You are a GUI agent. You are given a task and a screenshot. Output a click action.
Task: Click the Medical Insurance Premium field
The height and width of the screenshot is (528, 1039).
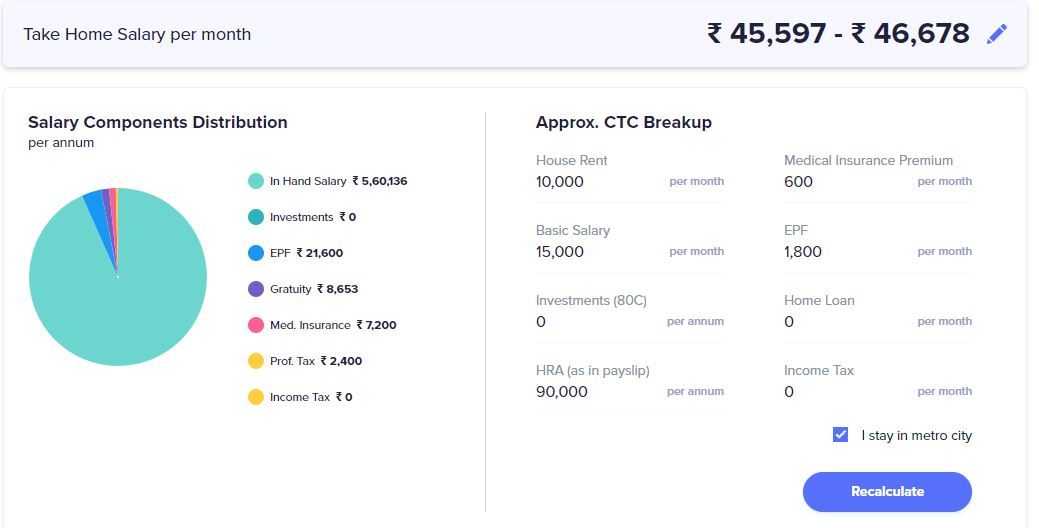point(846,182)
